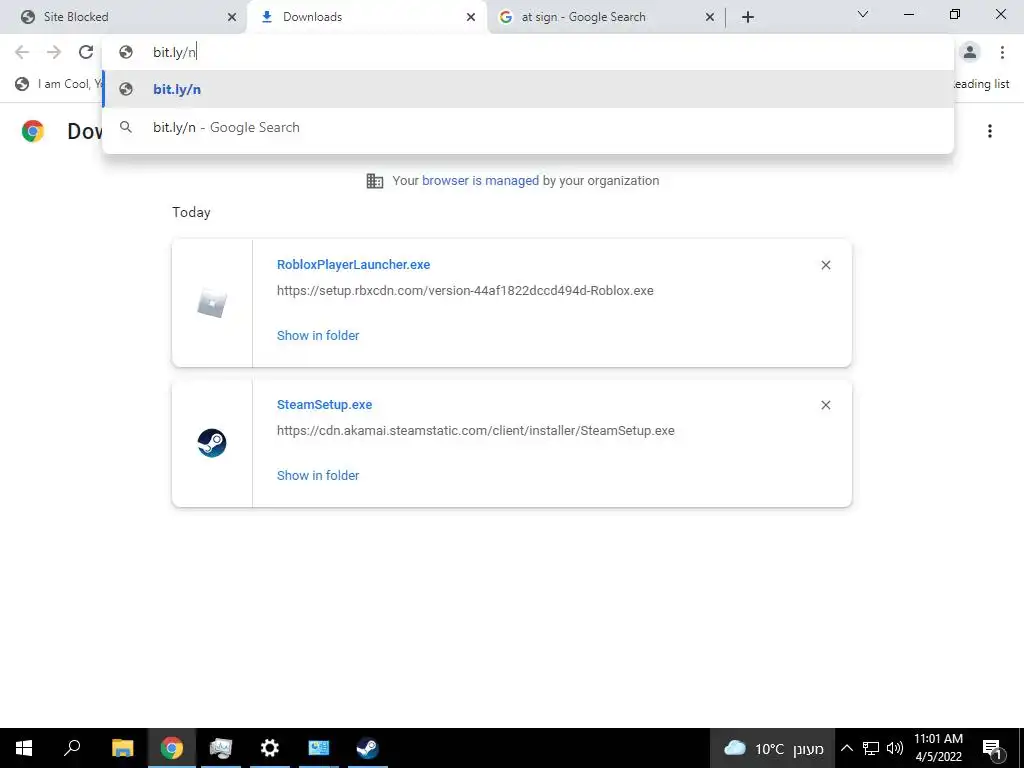Screen dimensions: 1024x768
Task: Click the Chrome logo on Downloads page
Action: point(33,131)
